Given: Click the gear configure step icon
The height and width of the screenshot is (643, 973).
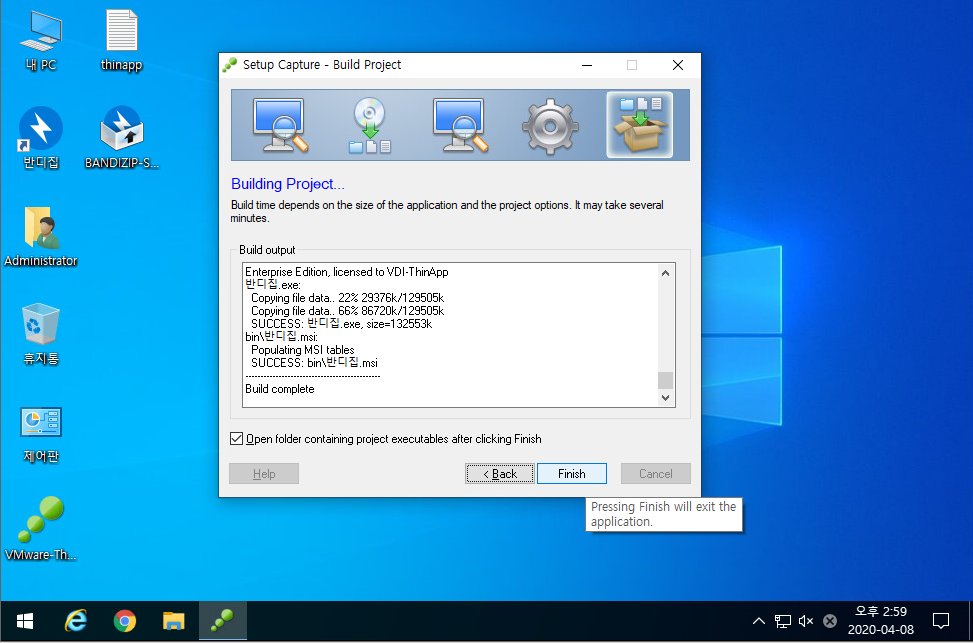Looking at the screenshot, I should click(x=550, y=126).
